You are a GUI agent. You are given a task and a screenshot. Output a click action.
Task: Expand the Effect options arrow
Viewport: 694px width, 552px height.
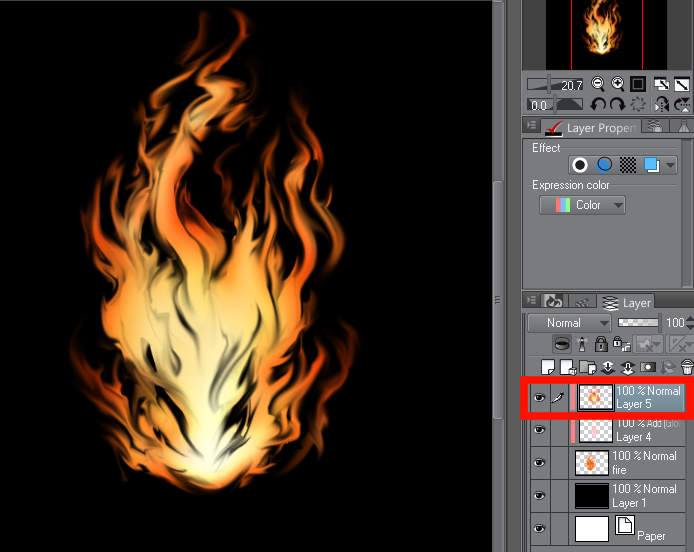[x=671, y=166]
